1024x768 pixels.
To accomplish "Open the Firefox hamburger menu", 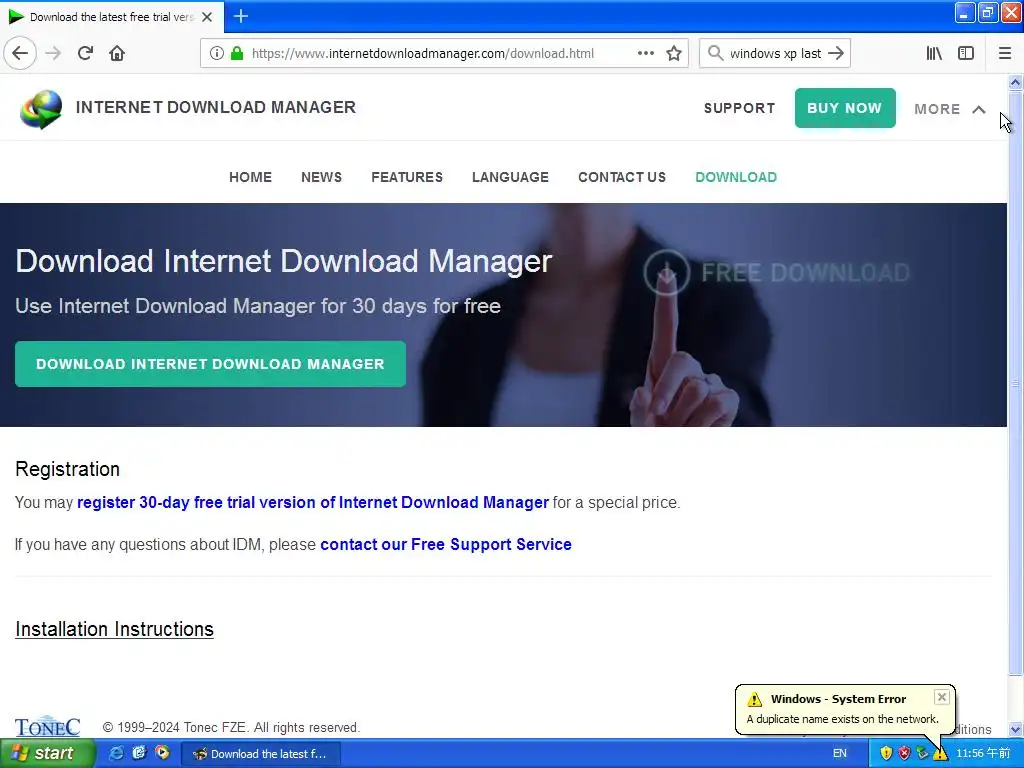I will pos(1004,53).
